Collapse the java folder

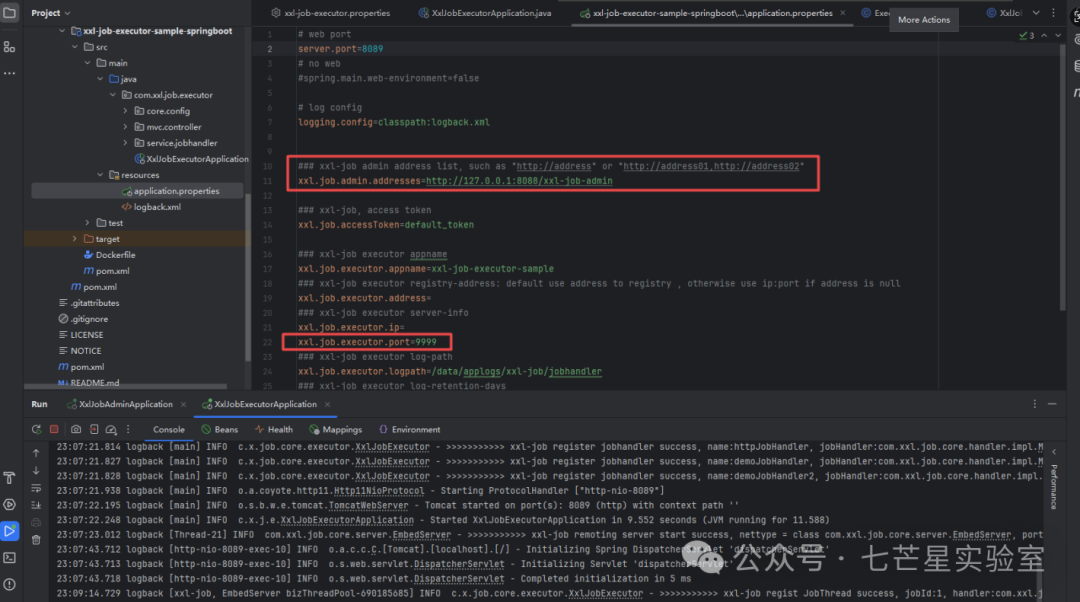[x=100, y=79]
